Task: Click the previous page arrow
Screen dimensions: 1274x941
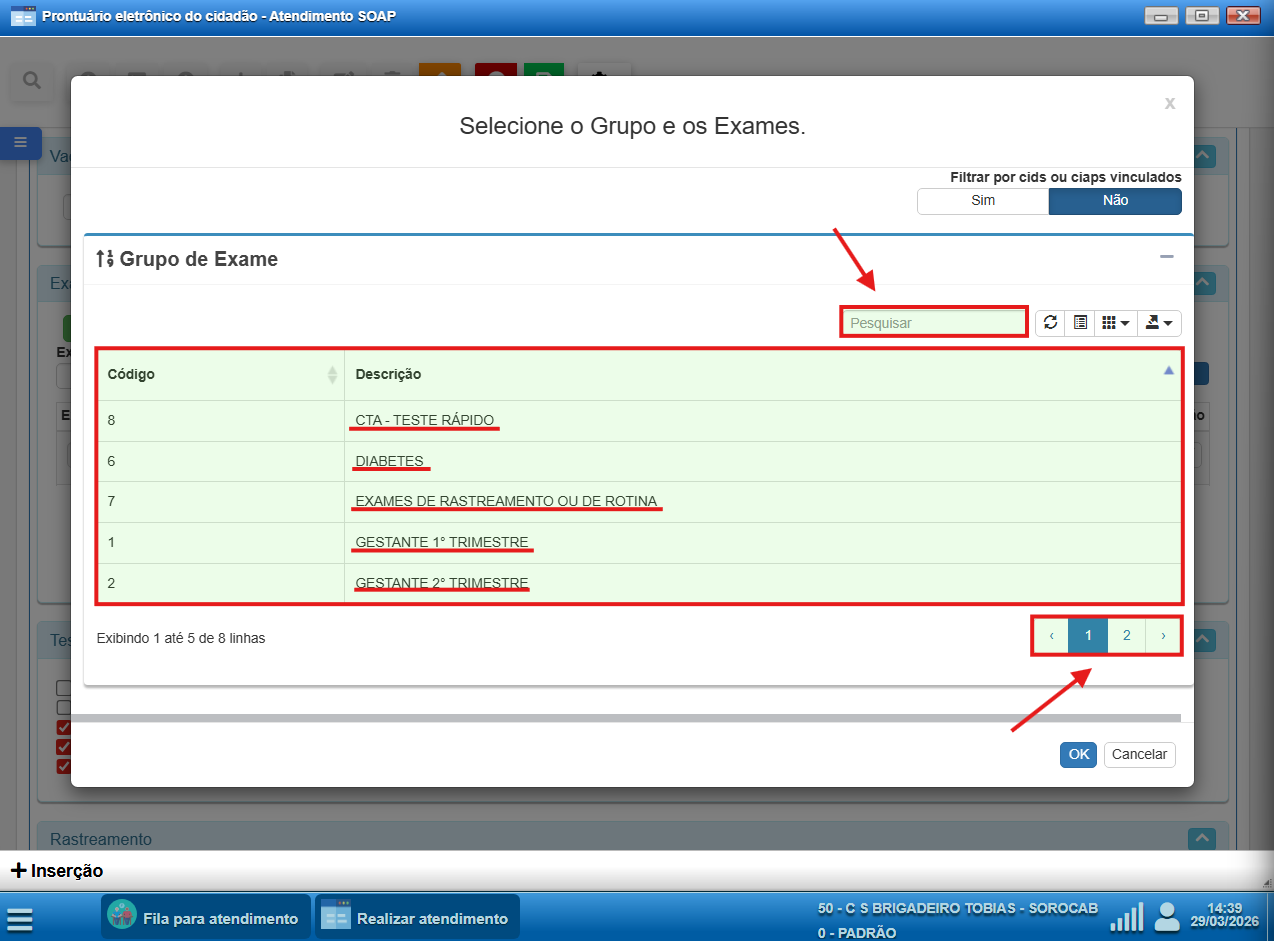Action: point(1051,636)
